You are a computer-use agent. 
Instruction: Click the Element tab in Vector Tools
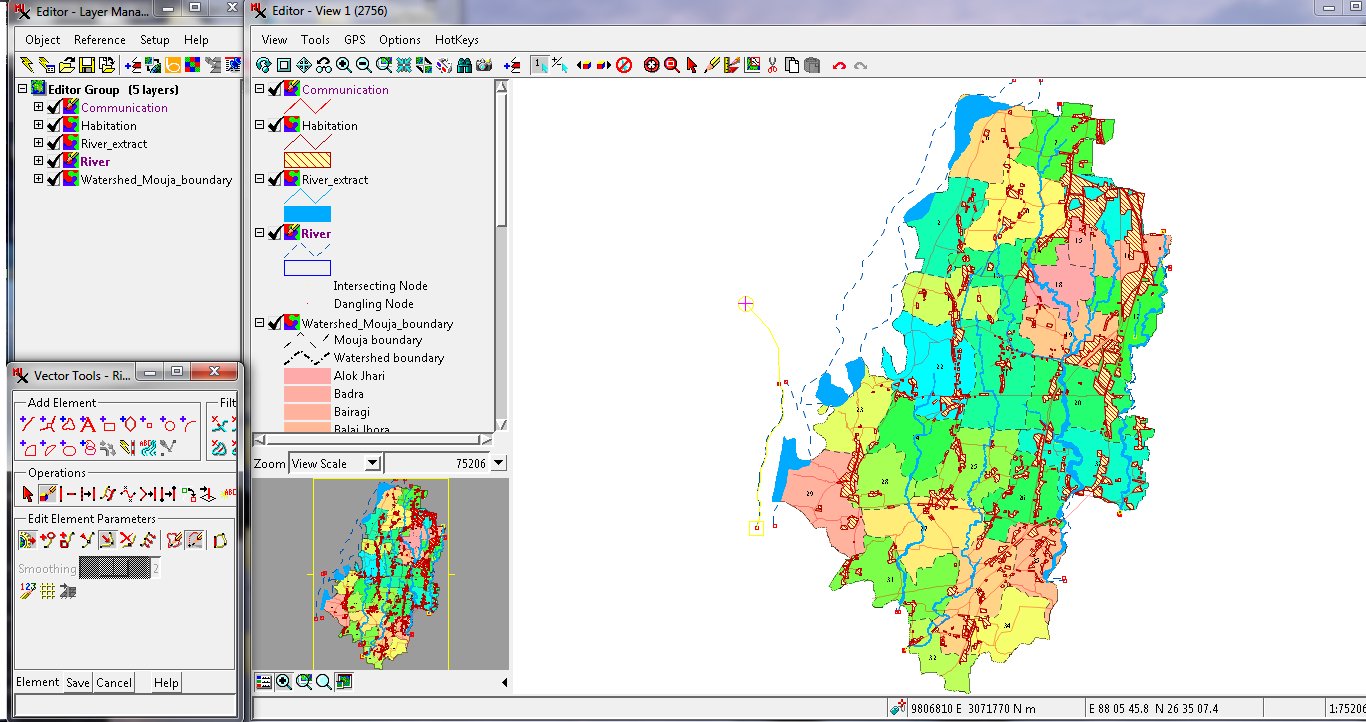tap(38, 682)
